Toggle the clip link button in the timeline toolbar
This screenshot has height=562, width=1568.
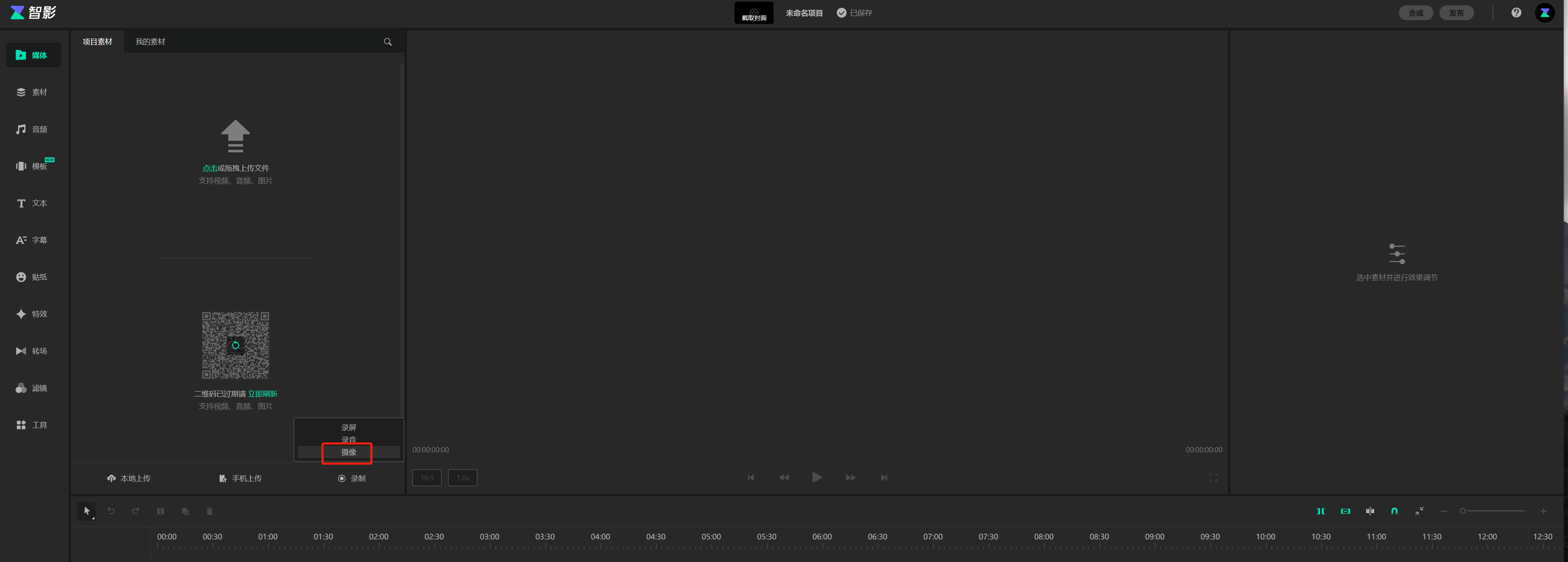[1345, 511]
